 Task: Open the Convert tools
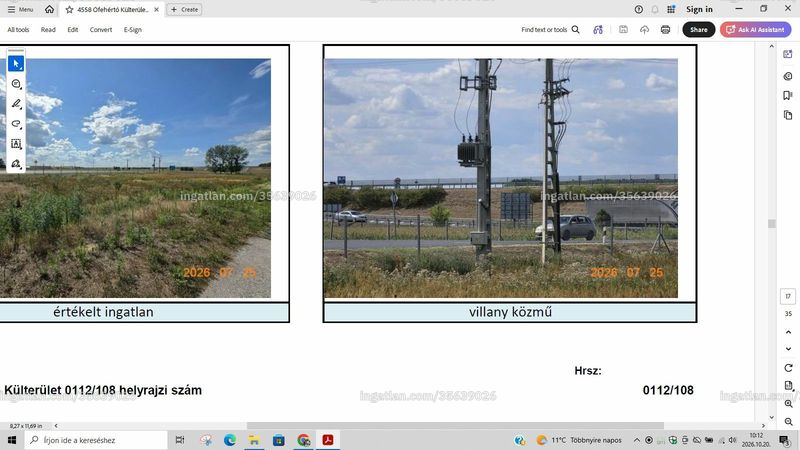tap(101, 30)
